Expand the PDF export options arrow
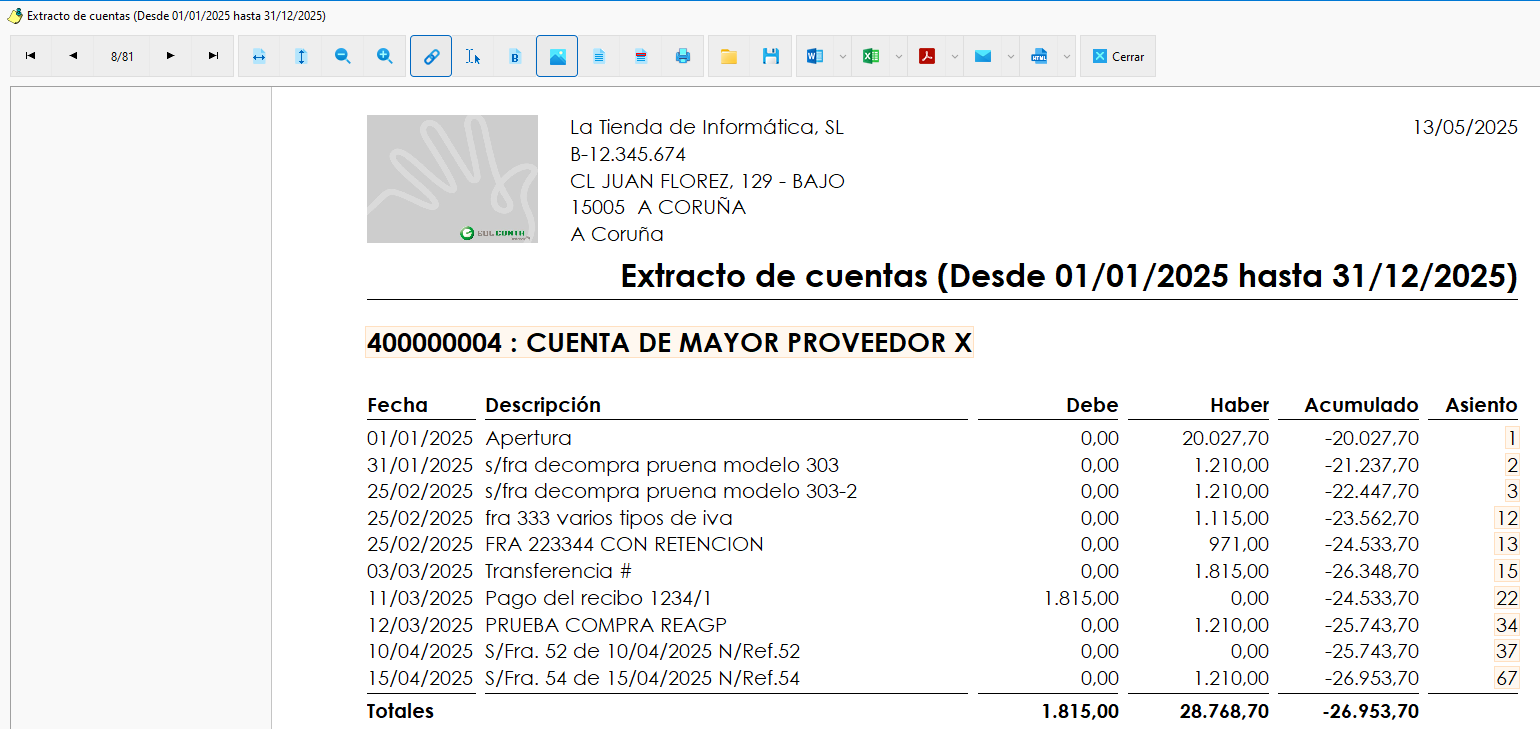This screenshot has width=1540, height=729. point(954,56)
